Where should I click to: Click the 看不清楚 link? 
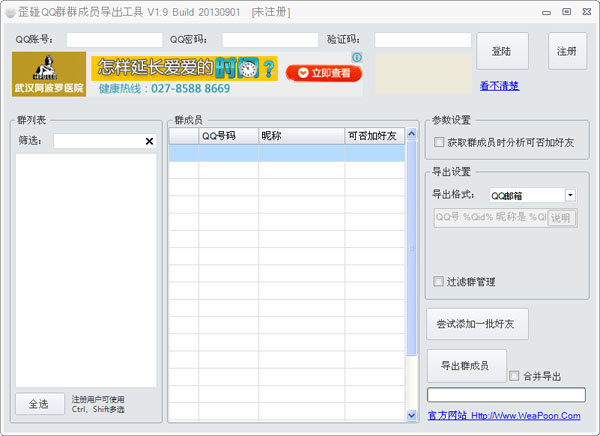coord(499,85)
